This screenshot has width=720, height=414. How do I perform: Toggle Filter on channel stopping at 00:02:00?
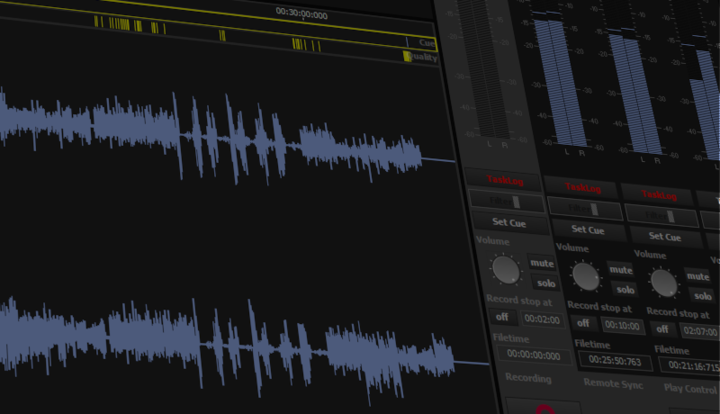pyautogui.click(x=507, y=201)
